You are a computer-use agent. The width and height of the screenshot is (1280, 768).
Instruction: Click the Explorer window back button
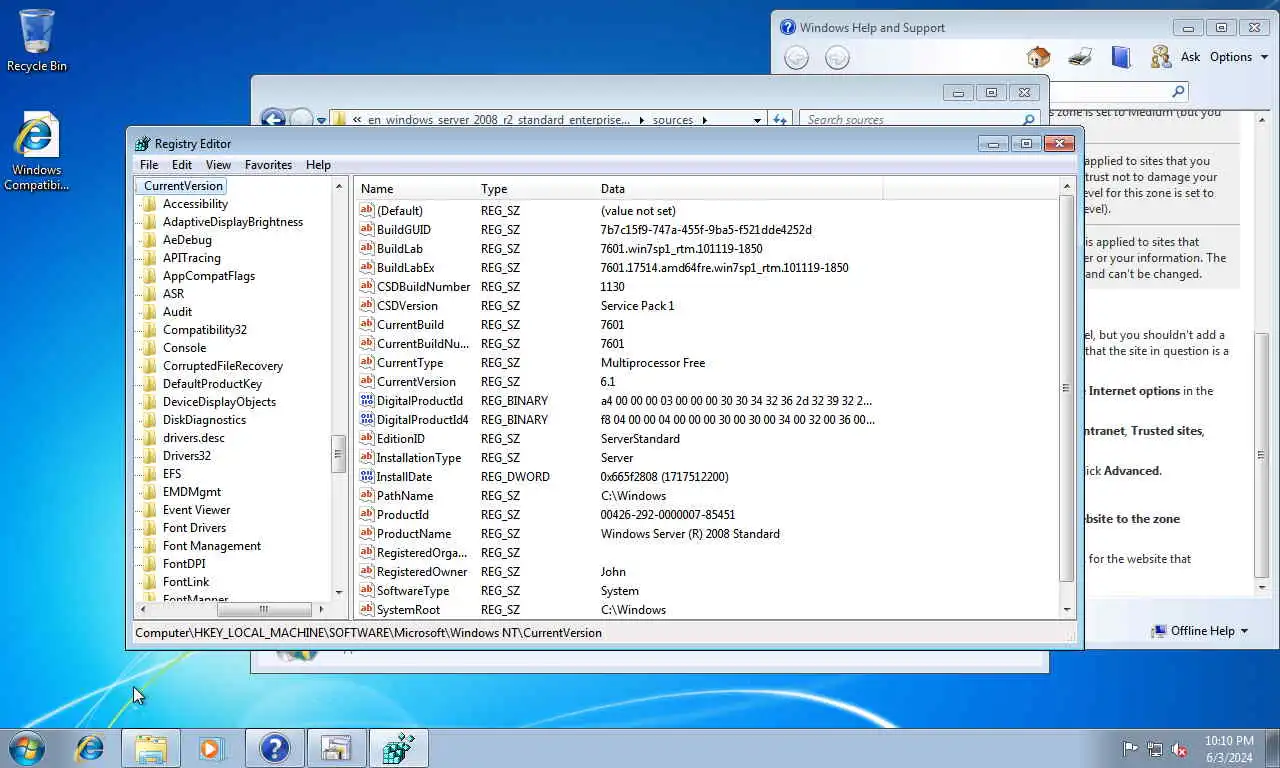(x=273, y=119)
